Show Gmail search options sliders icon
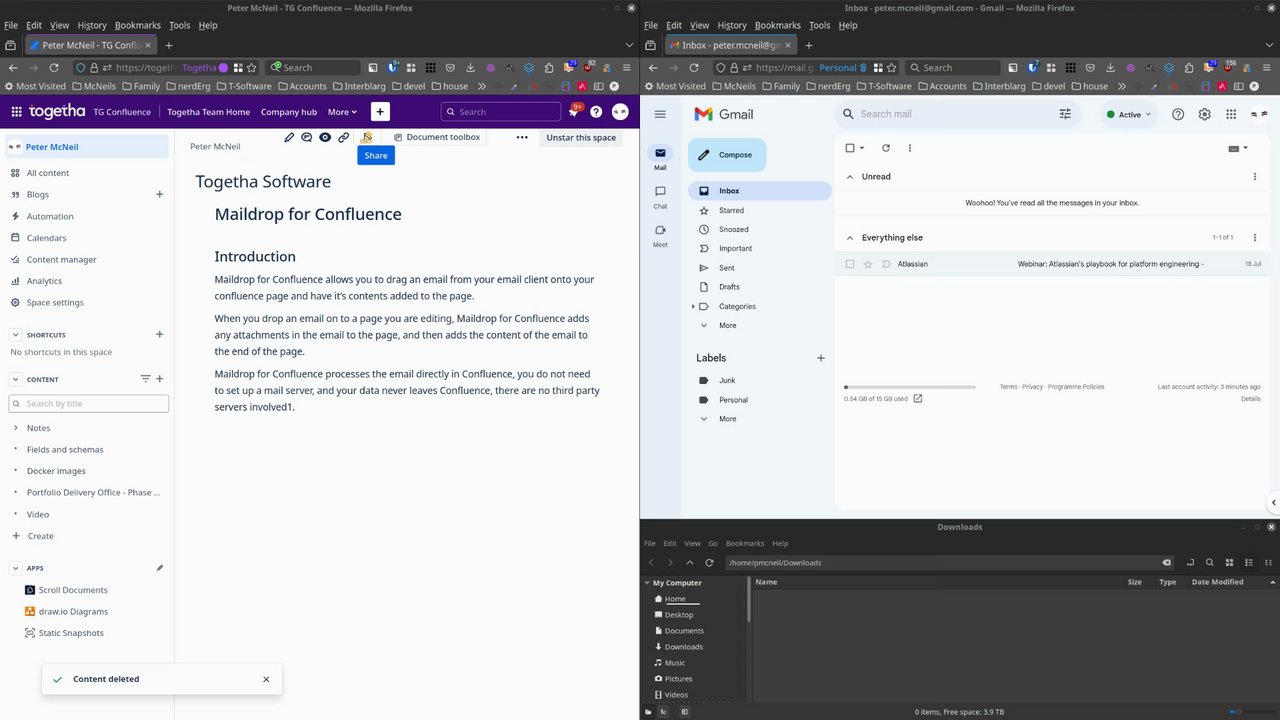 click(1065, 114)
